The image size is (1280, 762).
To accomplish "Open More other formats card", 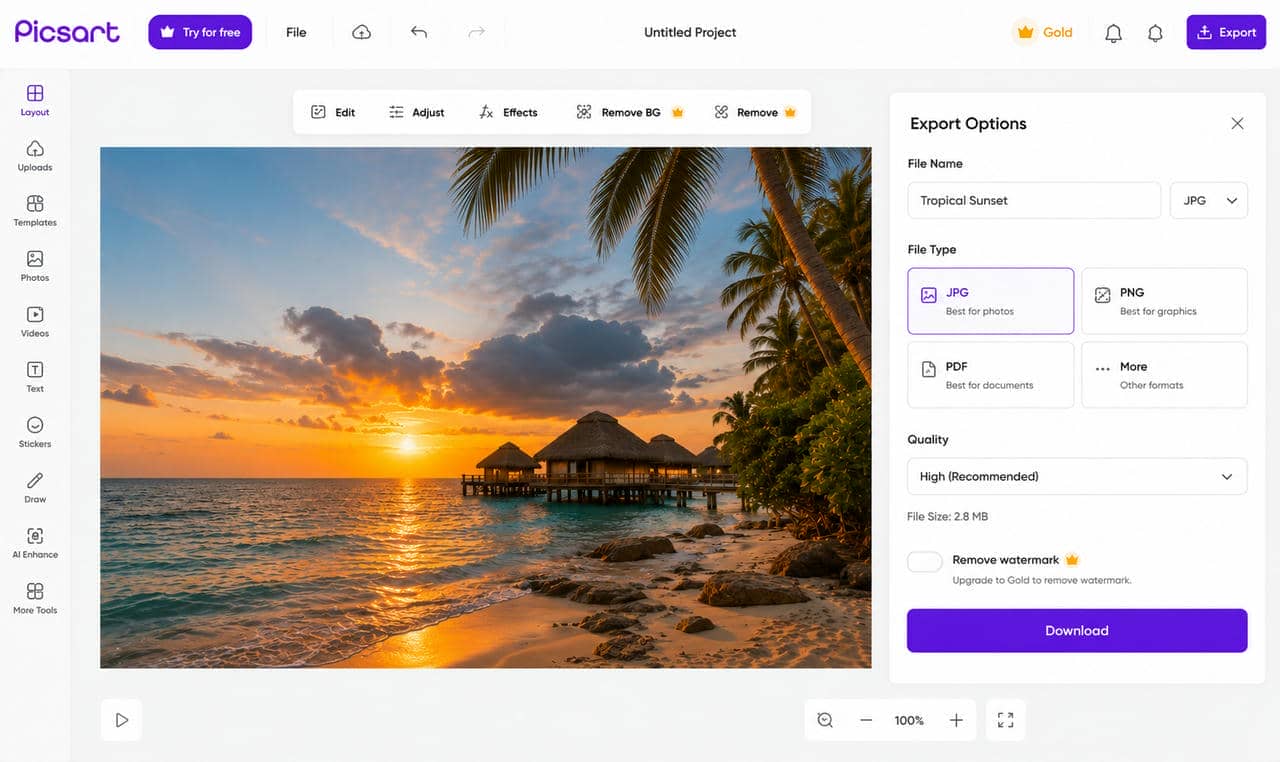I will (1165, 375).
